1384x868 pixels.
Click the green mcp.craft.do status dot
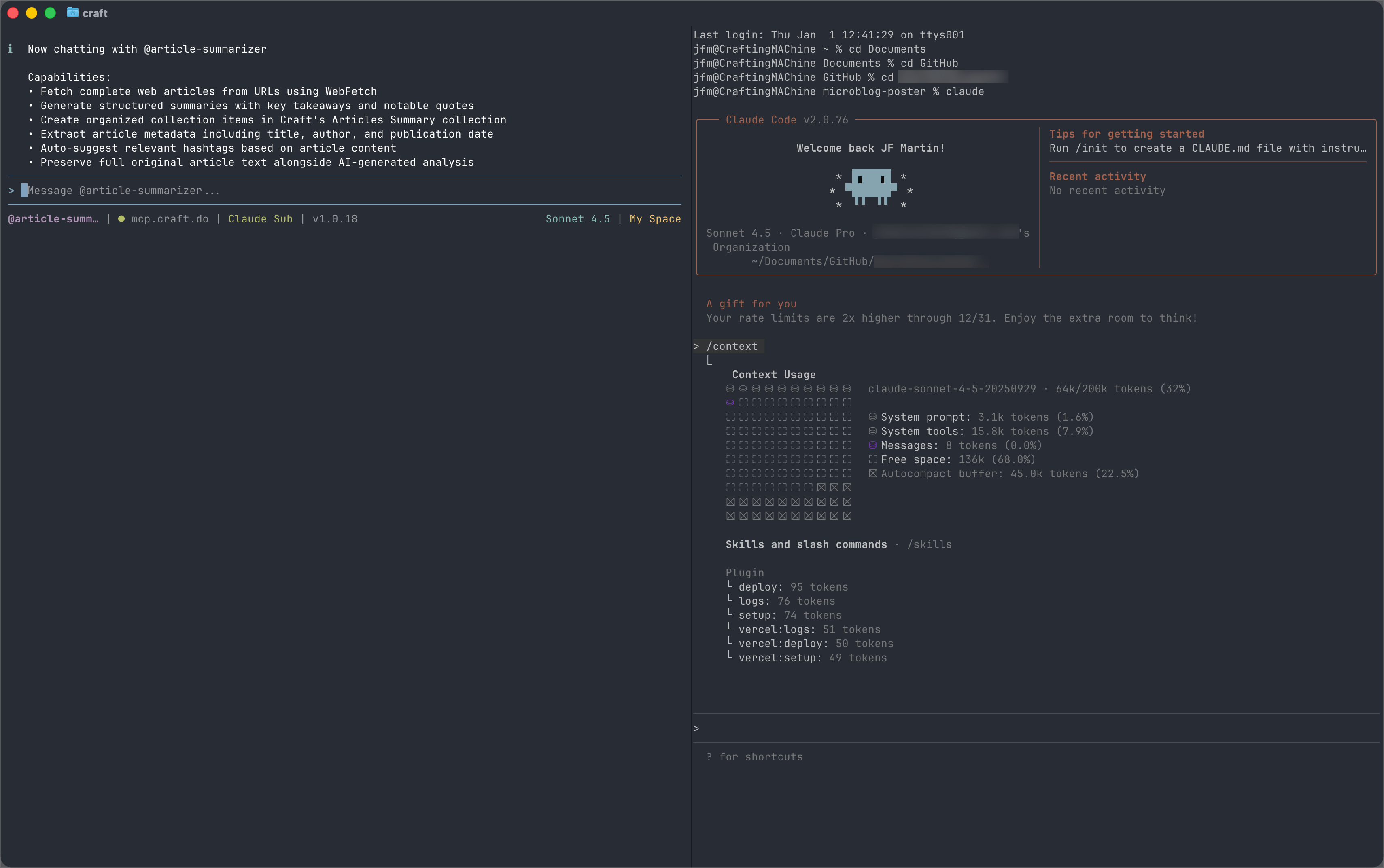point(121,219)
